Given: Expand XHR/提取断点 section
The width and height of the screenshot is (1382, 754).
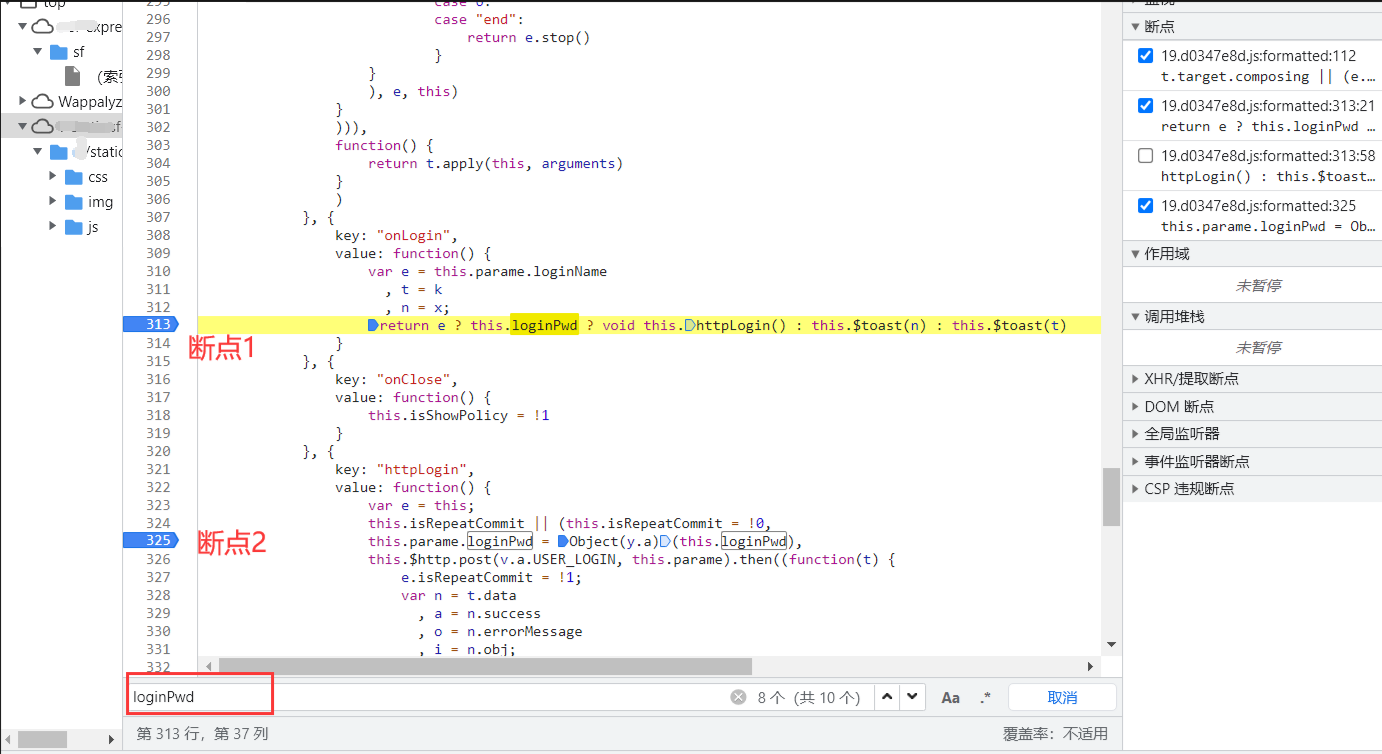Looking at the screenshot, I should [x=1135, y=379].
